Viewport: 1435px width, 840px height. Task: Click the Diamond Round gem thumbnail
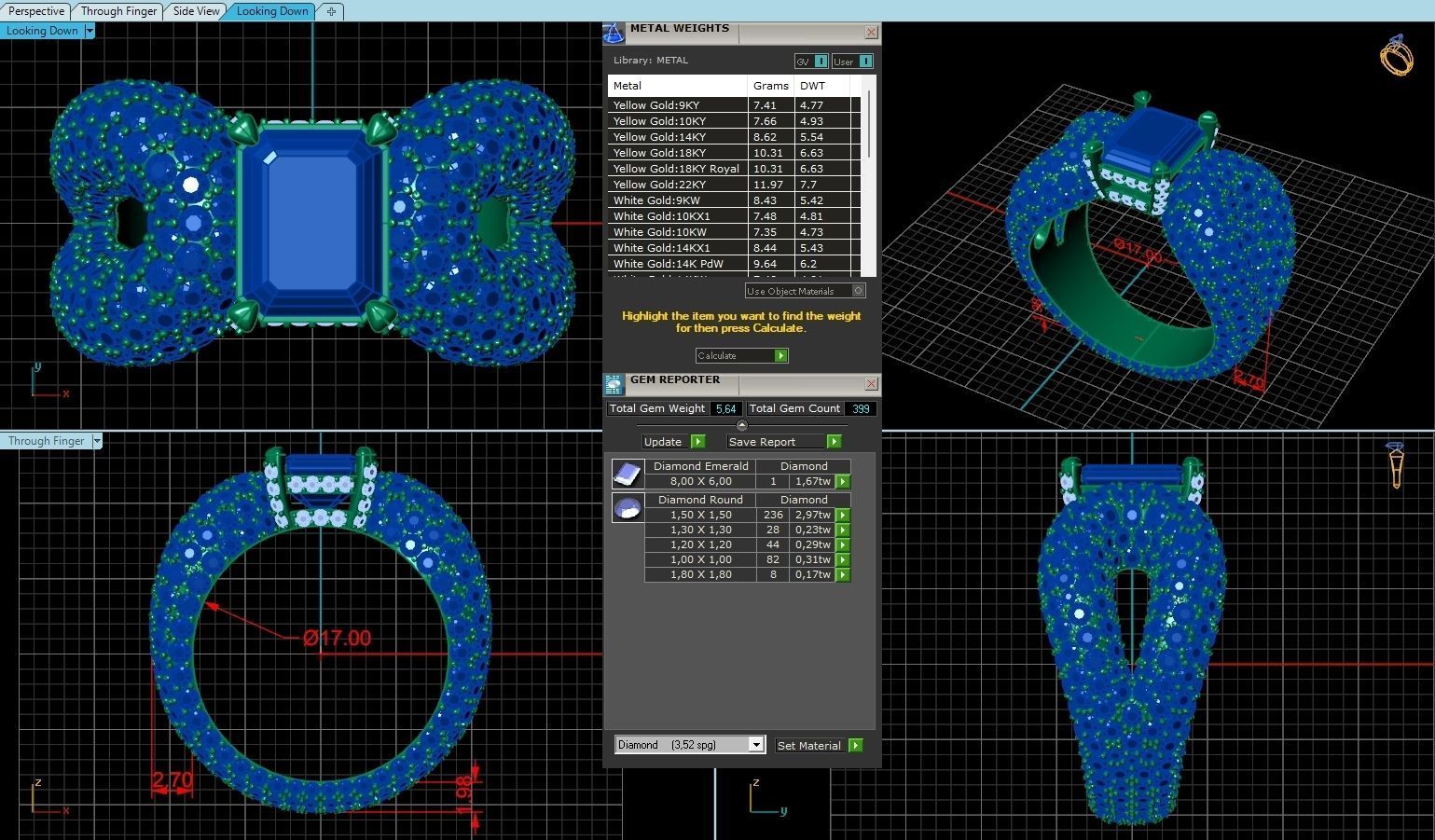(x=628, y=507)
